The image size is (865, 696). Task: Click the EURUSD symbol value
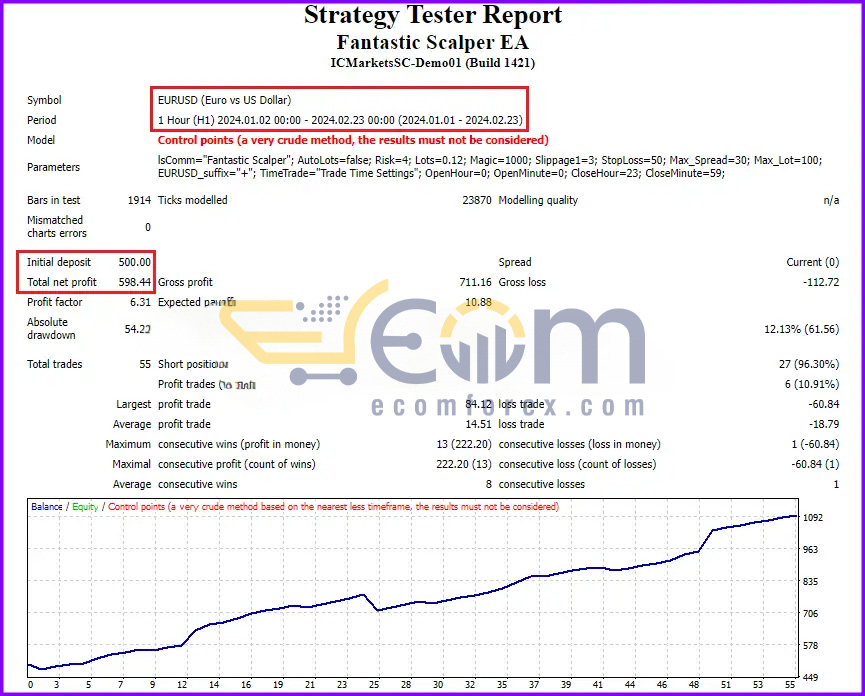(225, 100)
